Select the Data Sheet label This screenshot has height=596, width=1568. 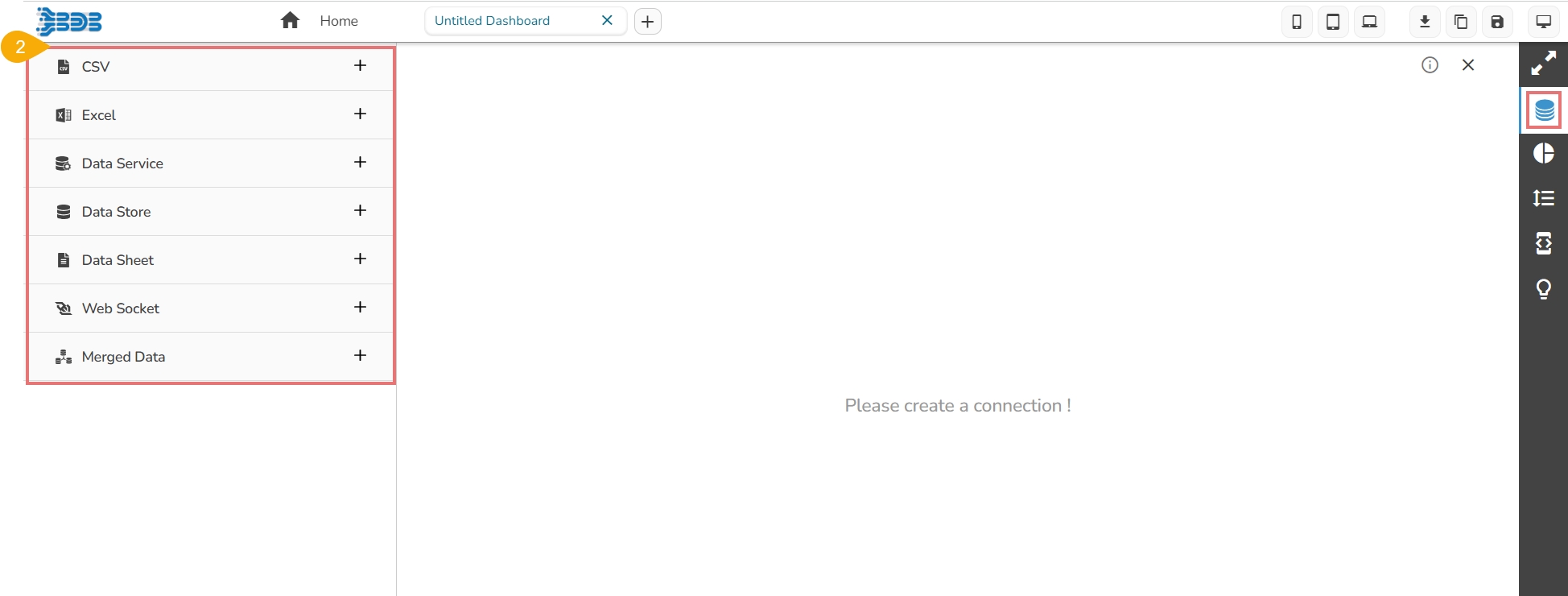coord(118,260)
